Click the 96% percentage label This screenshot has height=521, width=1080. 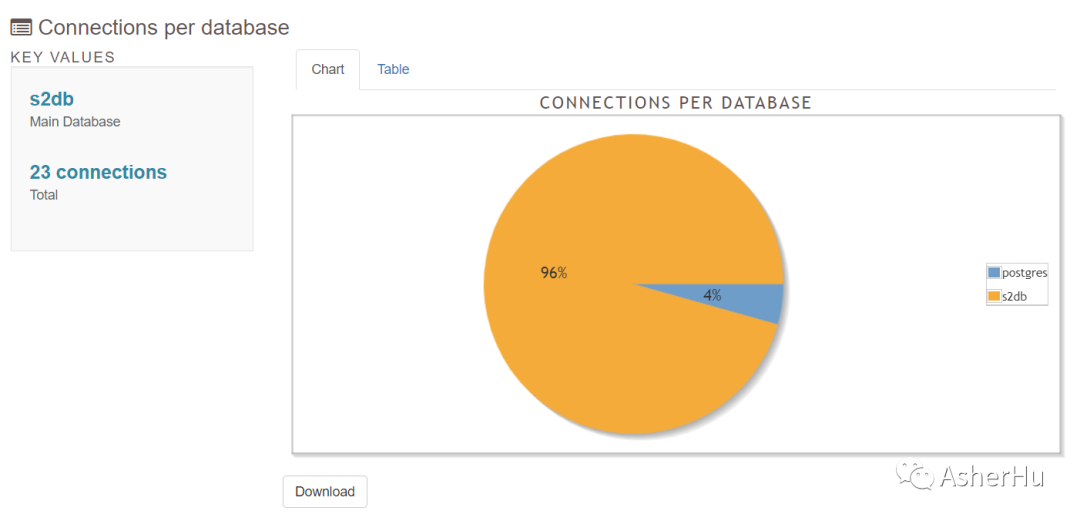coord(554,273)
